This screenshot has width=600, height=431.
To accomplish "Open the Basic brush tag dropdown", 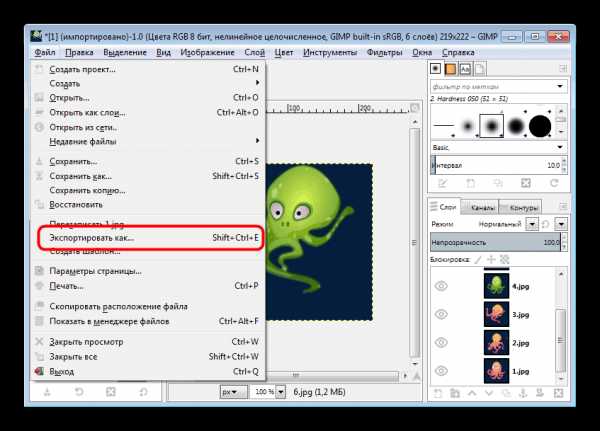I will pos(560,147).
